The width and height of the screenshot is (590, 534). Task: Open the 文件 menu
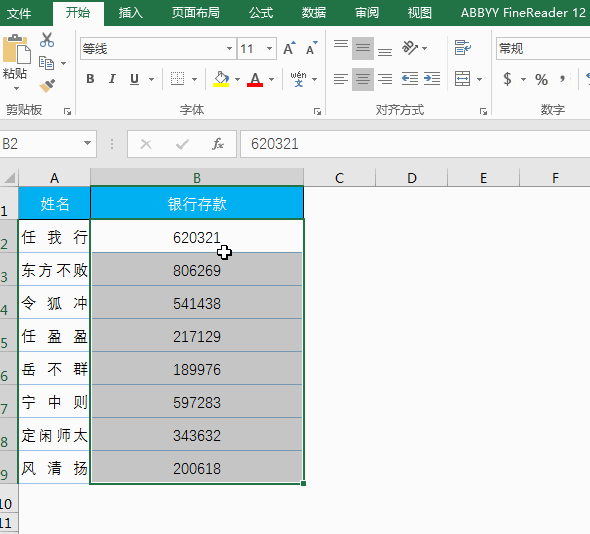[x=18, y=14]
